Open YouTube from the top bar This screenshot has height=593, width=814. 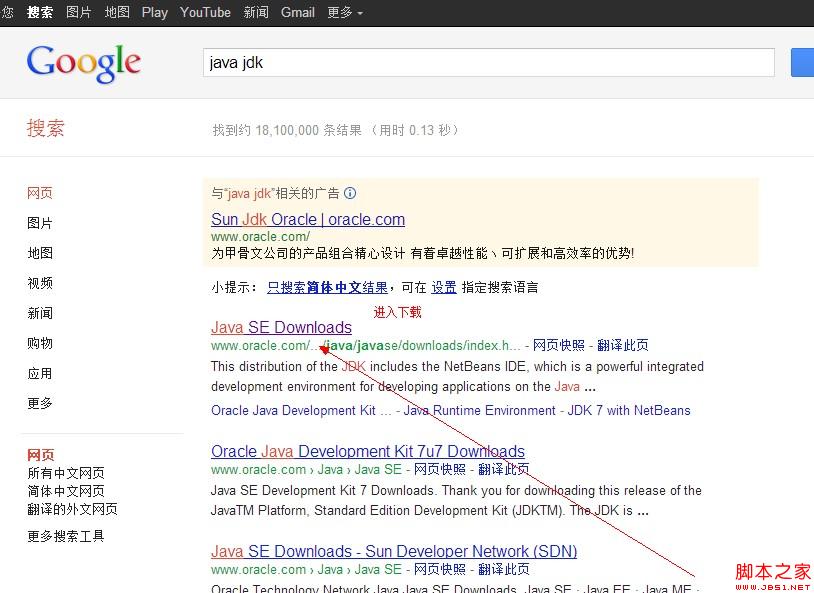(x=205, y=12)
